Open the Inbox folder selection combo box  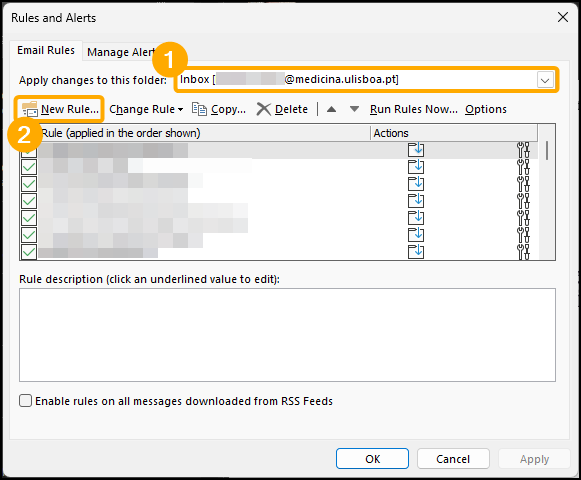click(366, 80)
